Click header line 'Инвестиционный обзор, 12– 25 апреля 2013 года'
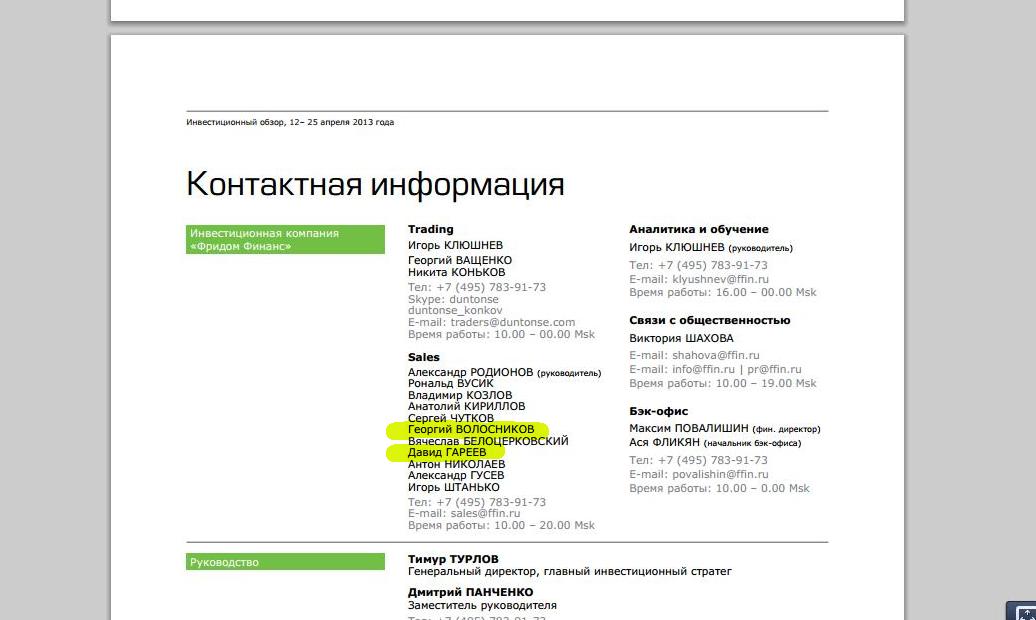Screen dimensions: 1036x620 point(290,122)
